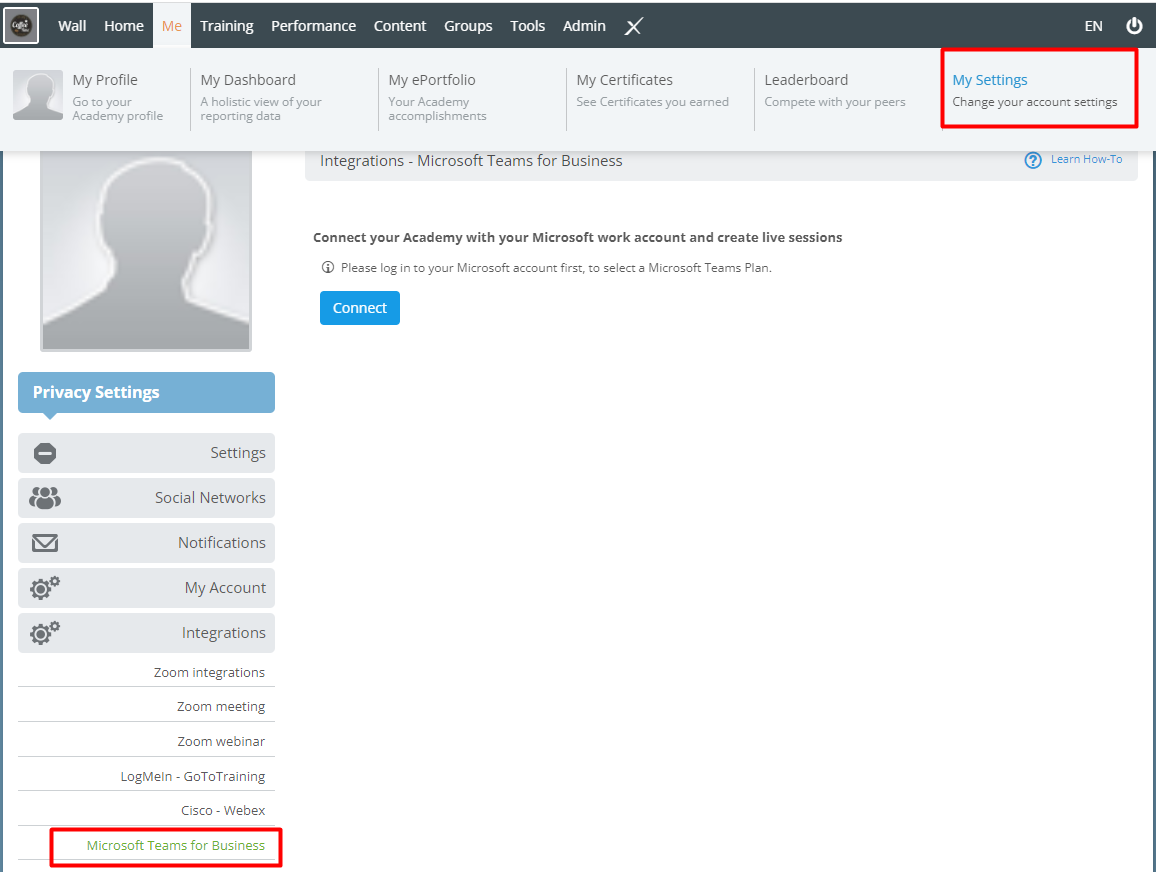Select Zoom webinar integration
The image size is (1156, 872).
point(221,742)
